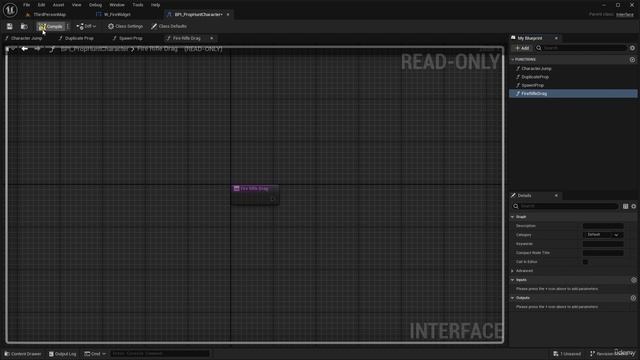Image resolution: width=640 pixels, height=360 pixels.
Task: Collapse the Functions section
Action: tap(513, 60)
